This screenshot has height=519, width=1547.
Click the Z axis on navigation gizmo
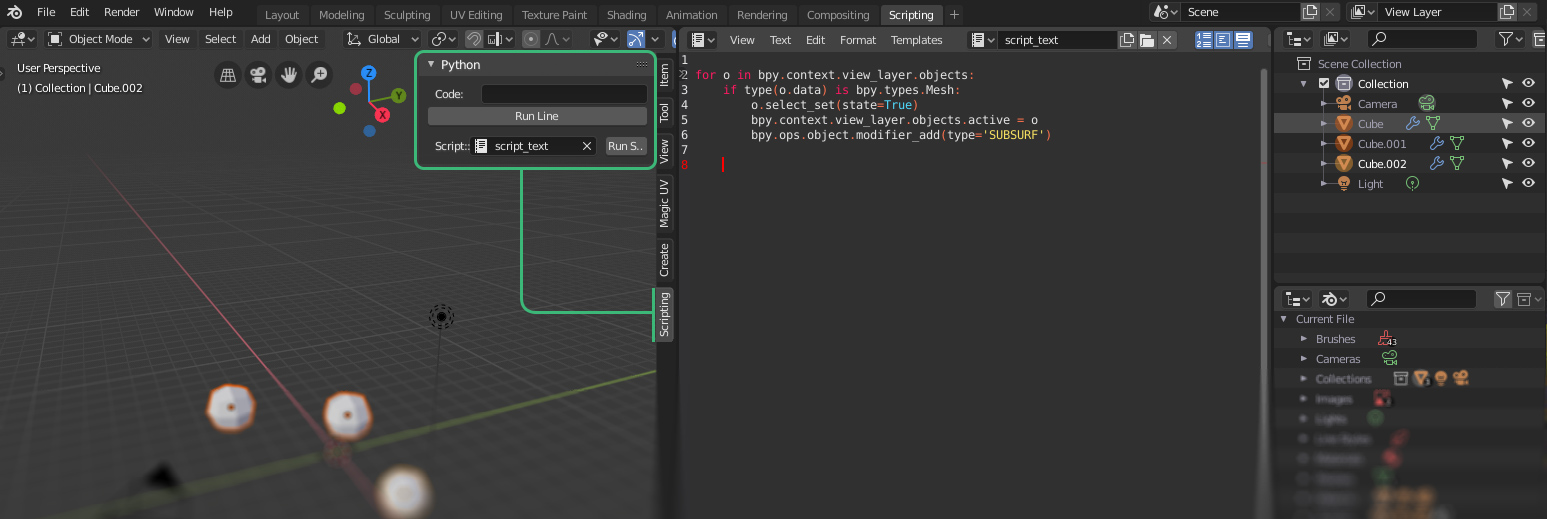369,73
